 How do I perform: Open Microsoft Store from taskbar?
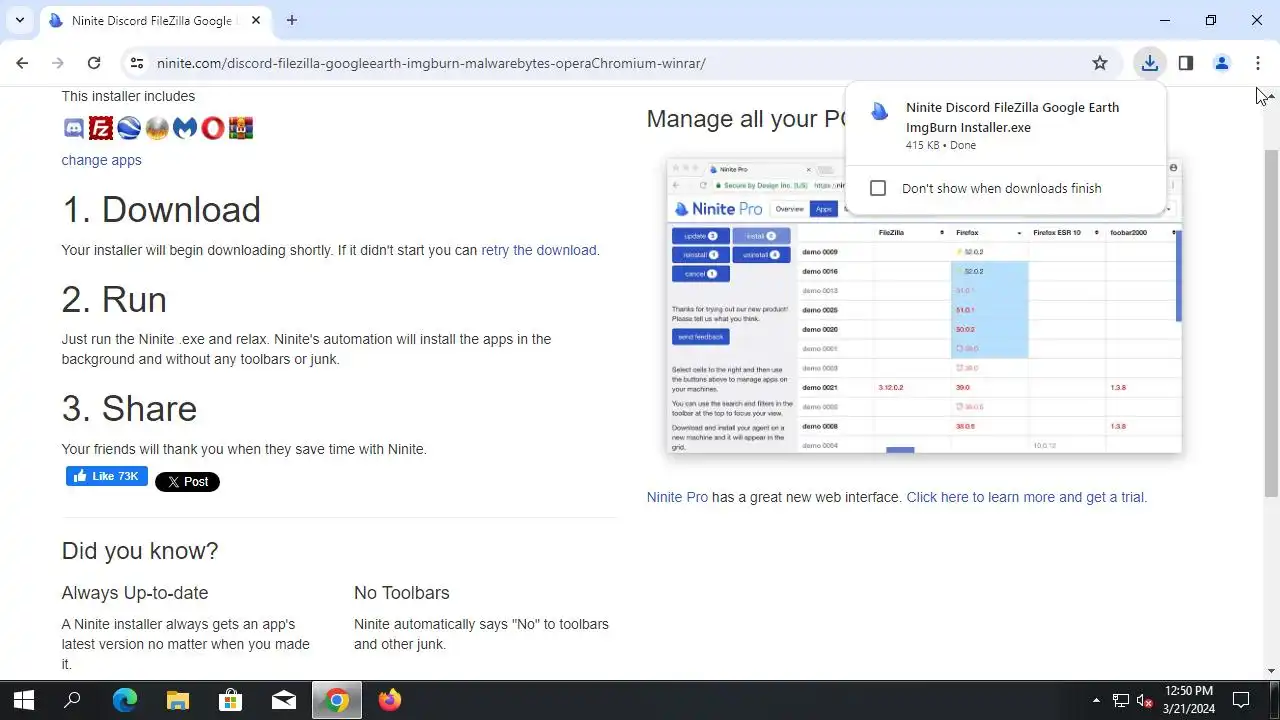231,700
